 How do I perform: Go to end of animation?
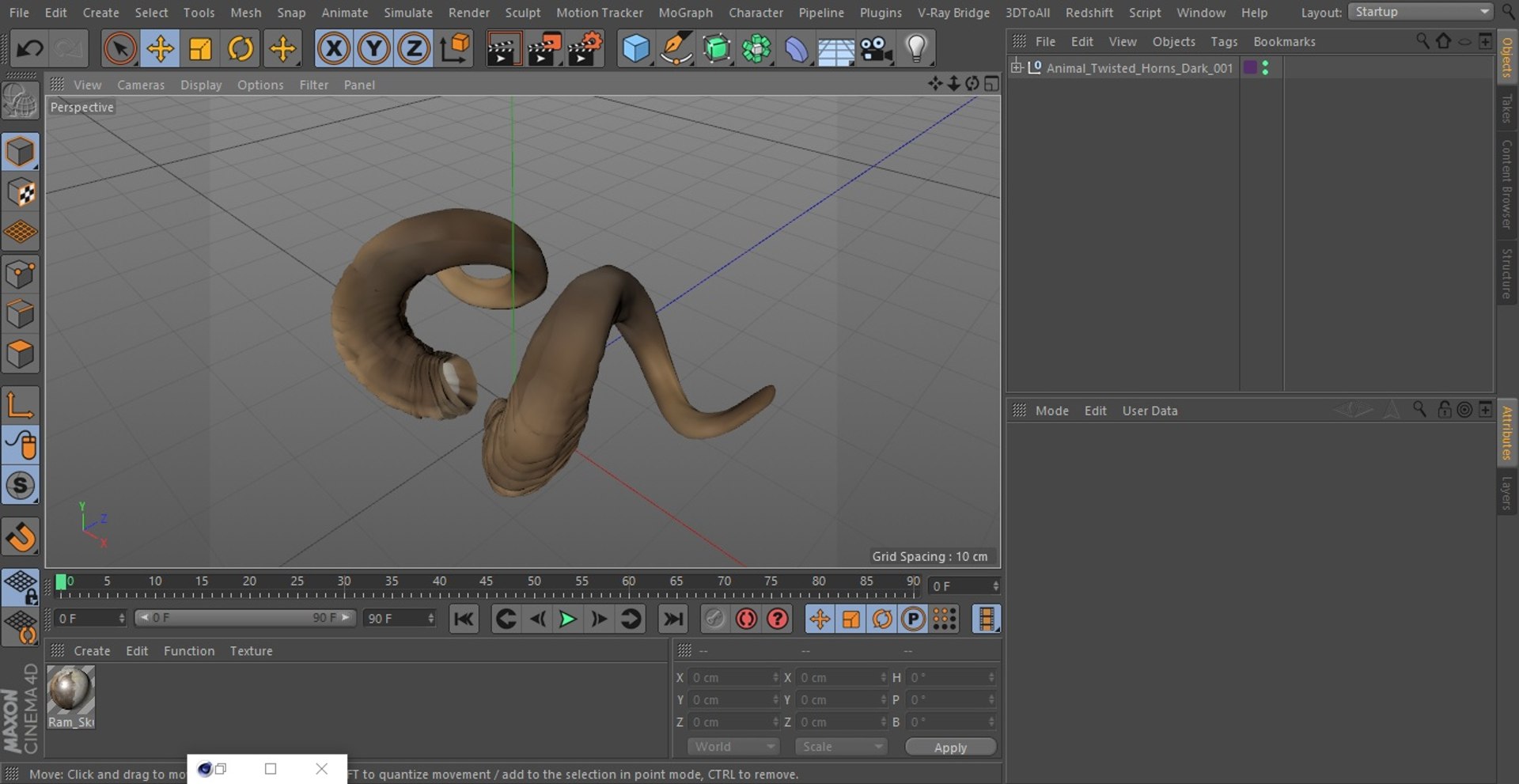pos(672,619)
